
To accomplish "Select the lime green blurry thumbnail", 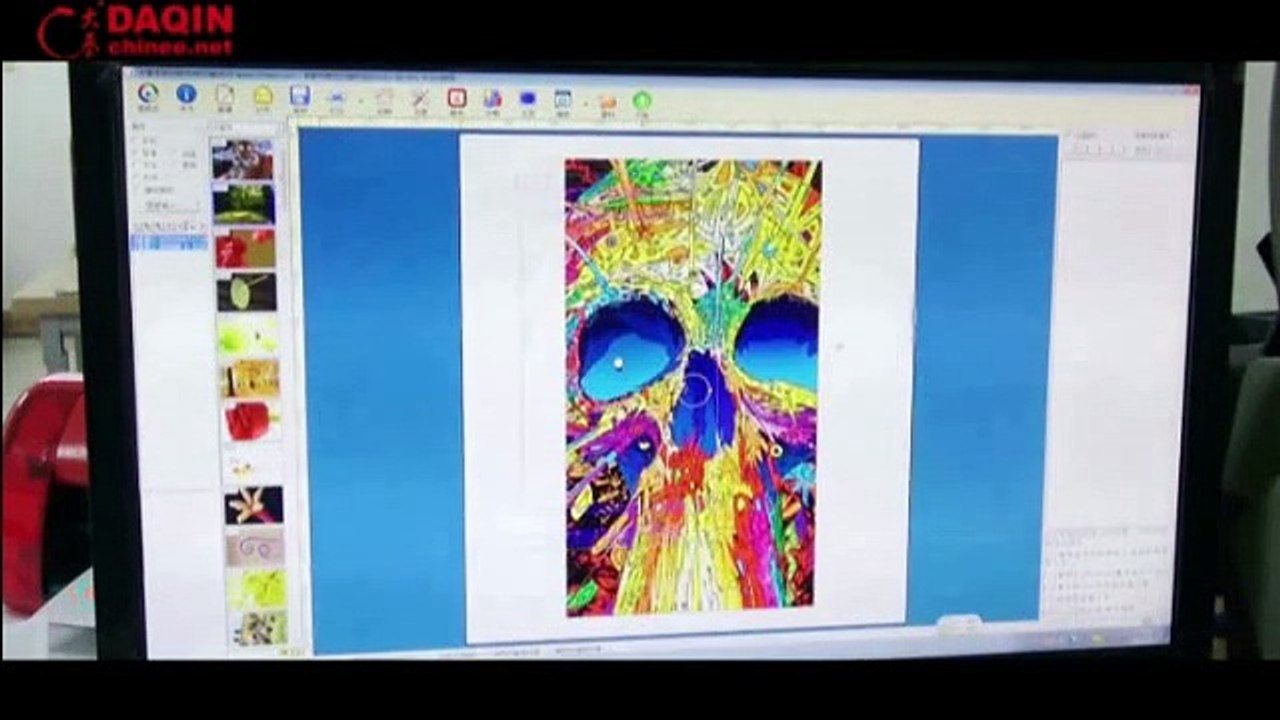I will 248,336.
